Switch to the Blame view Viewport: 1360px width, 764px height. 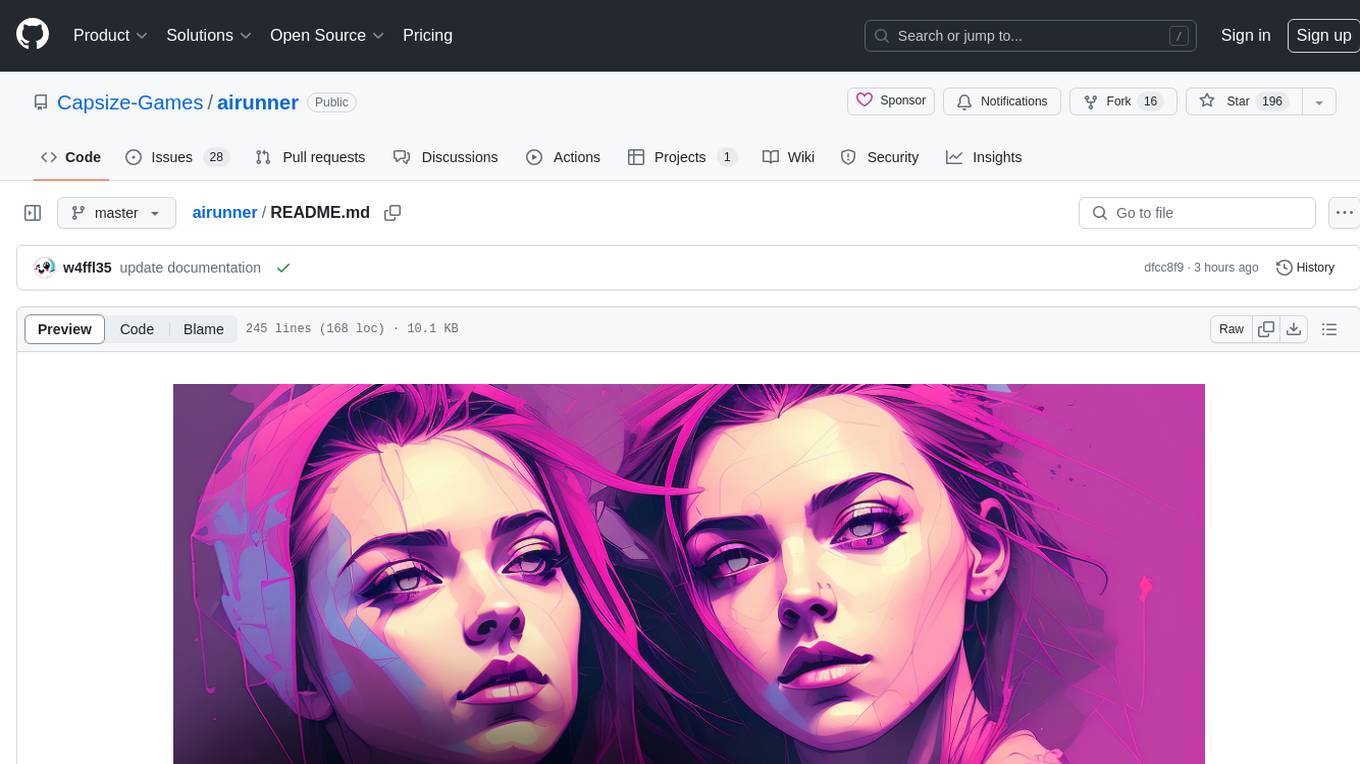pos(203,329)
